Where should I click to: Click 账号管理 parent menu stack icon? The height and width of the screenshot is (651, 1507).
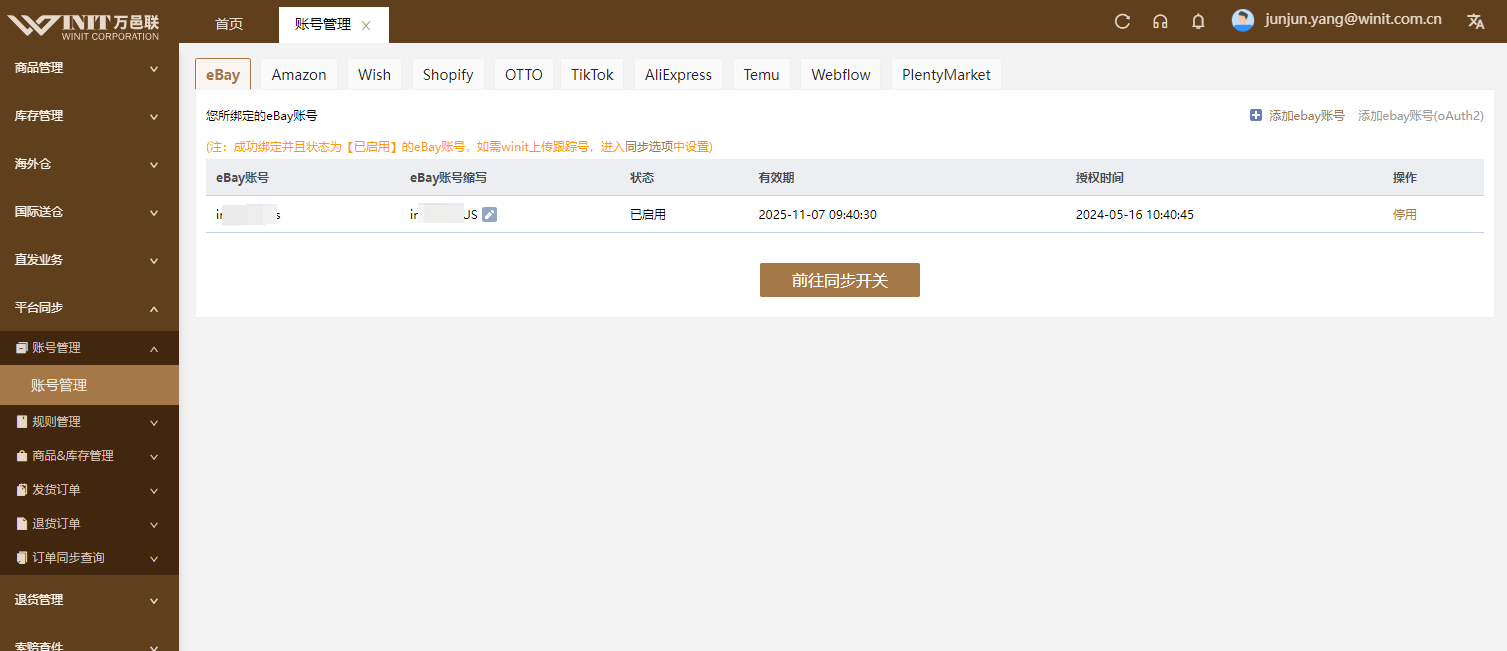(22, 348)
